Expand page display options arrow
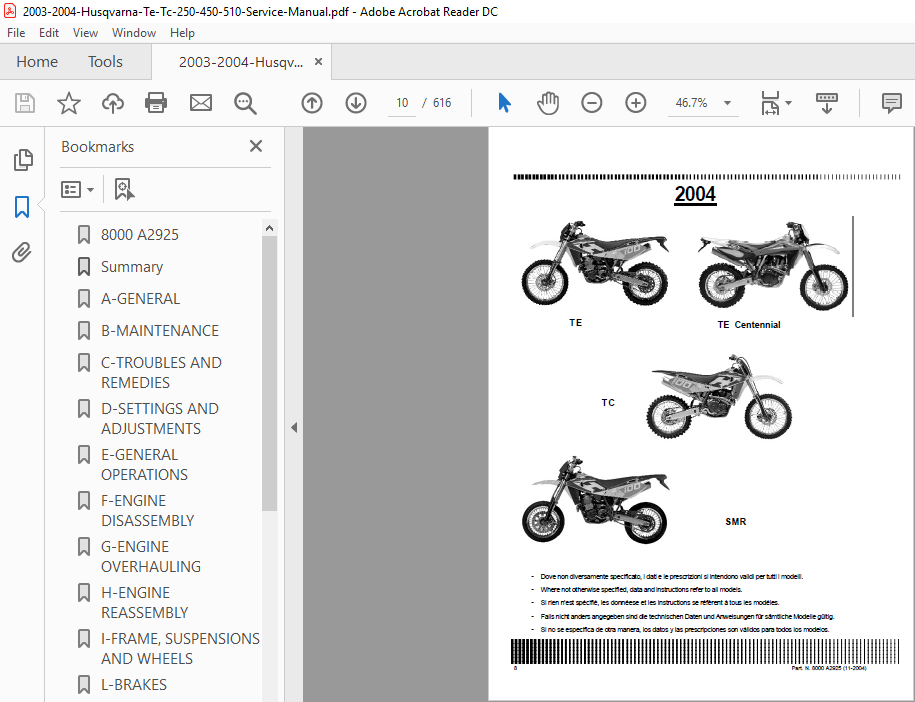The image size is (915, 702). pyautogui.click(x=788, y=103)
